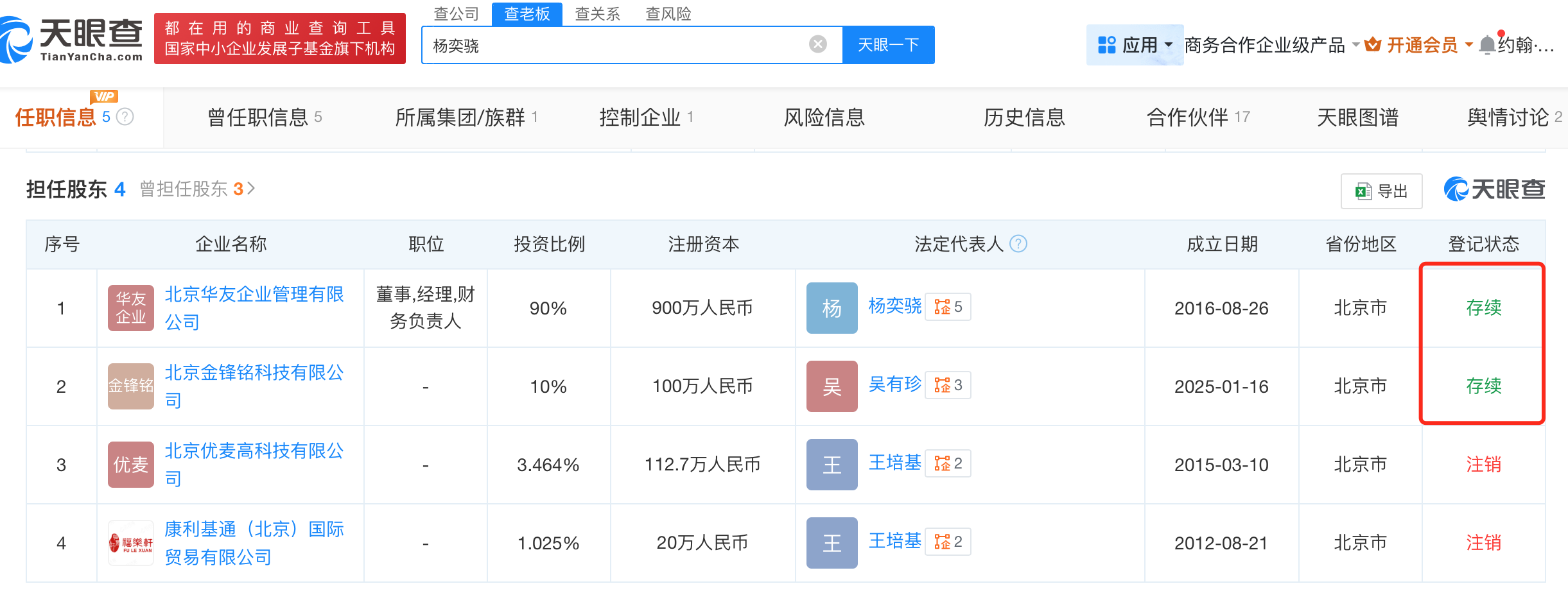1568x602 pixels.
Task: Expand the 应用 dropdown menu
Action: (1135, 45)
